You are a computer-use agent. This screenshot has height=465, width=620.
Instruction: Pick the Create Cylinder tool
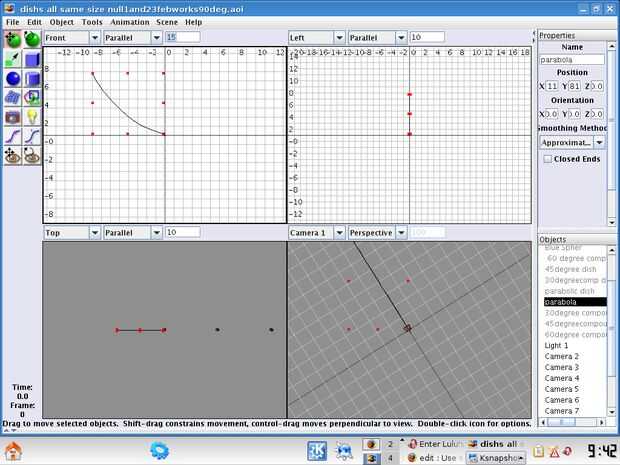31,78
